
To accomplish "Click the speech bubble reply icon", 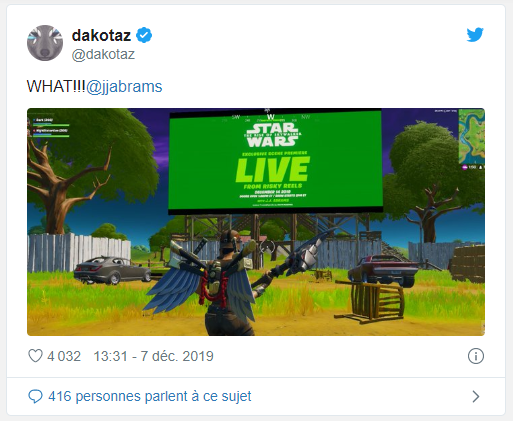I will coord(35,396).
